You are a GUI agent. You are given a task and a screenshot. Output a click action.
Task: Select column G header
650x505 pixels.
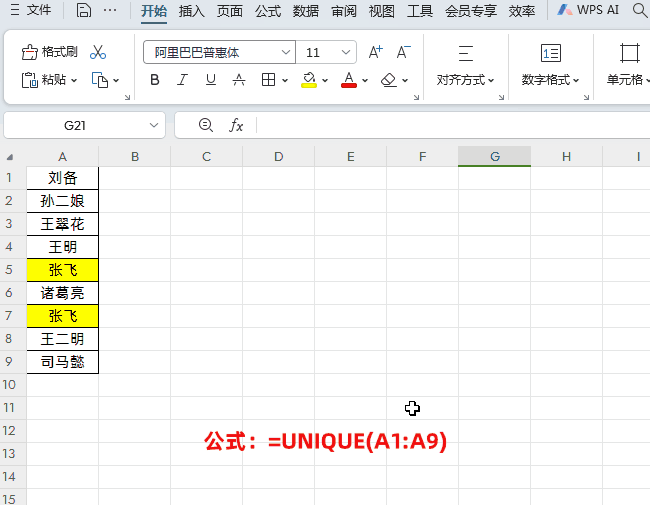click(x=495, y=156)
